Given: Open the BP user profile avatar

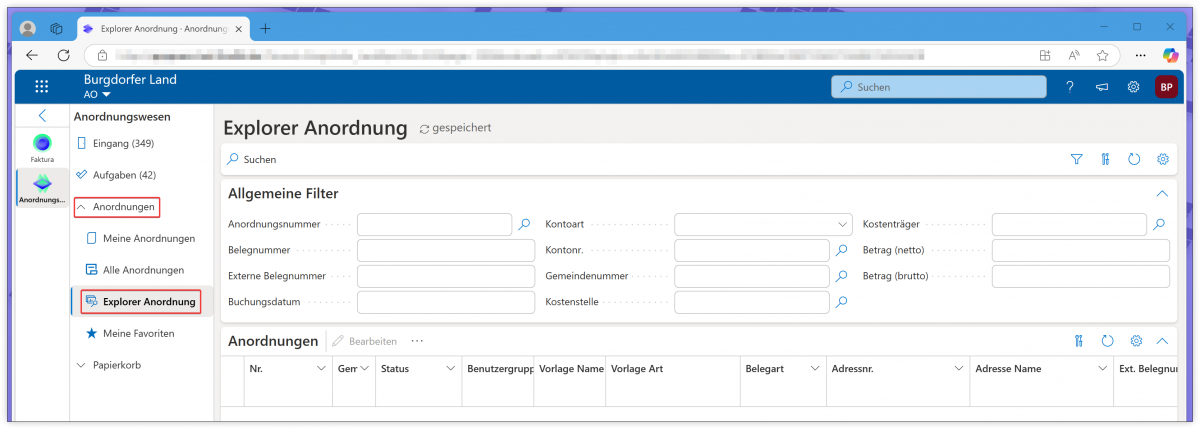Looking at the screenshot, I should [1165, 87].
